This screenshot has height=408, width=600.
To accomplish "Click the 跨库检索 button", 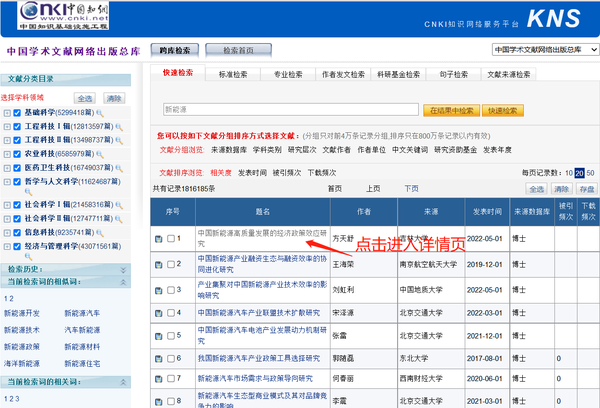I will 175,51.
